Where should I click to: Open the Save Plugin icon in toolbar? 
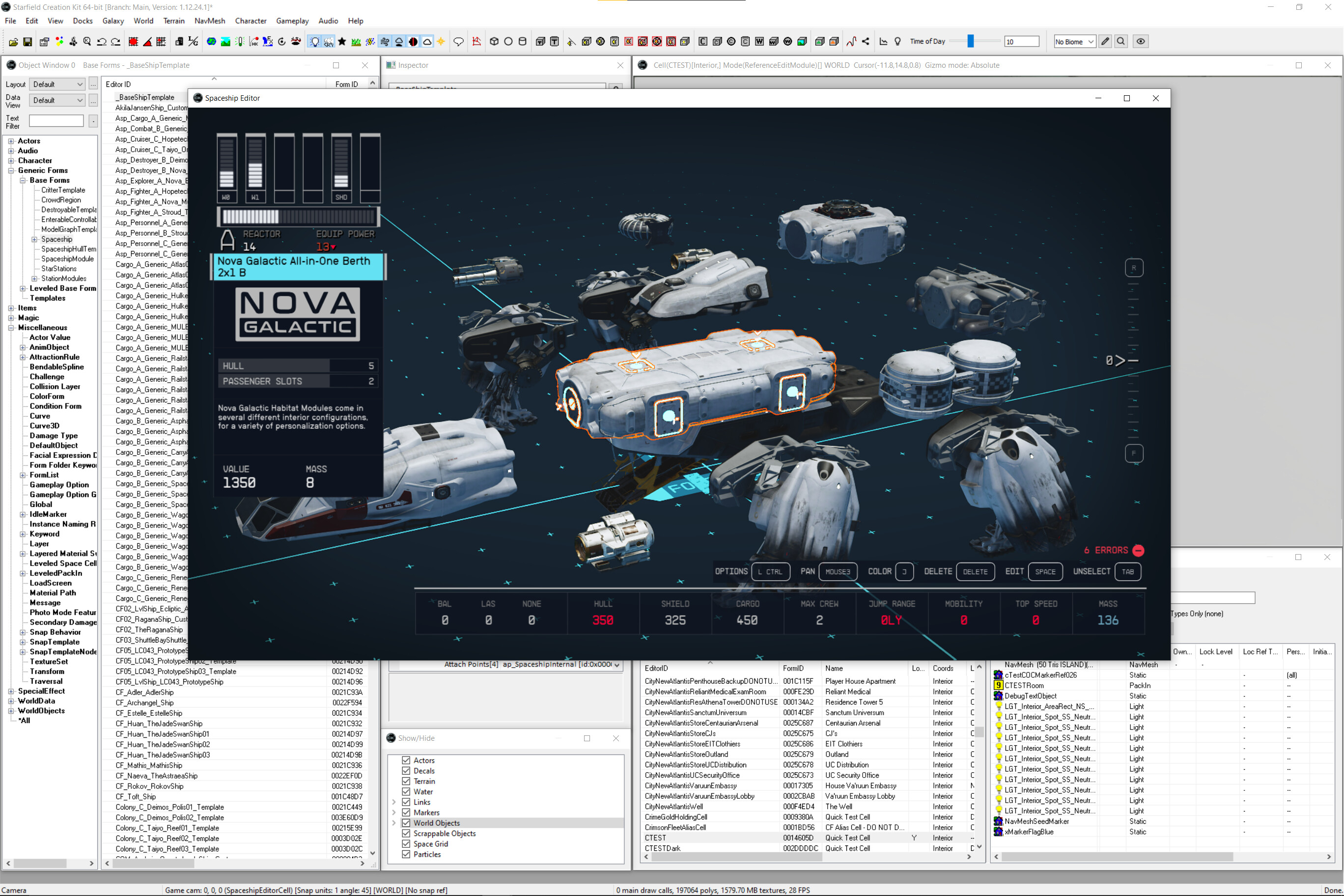tap(28, 41)
